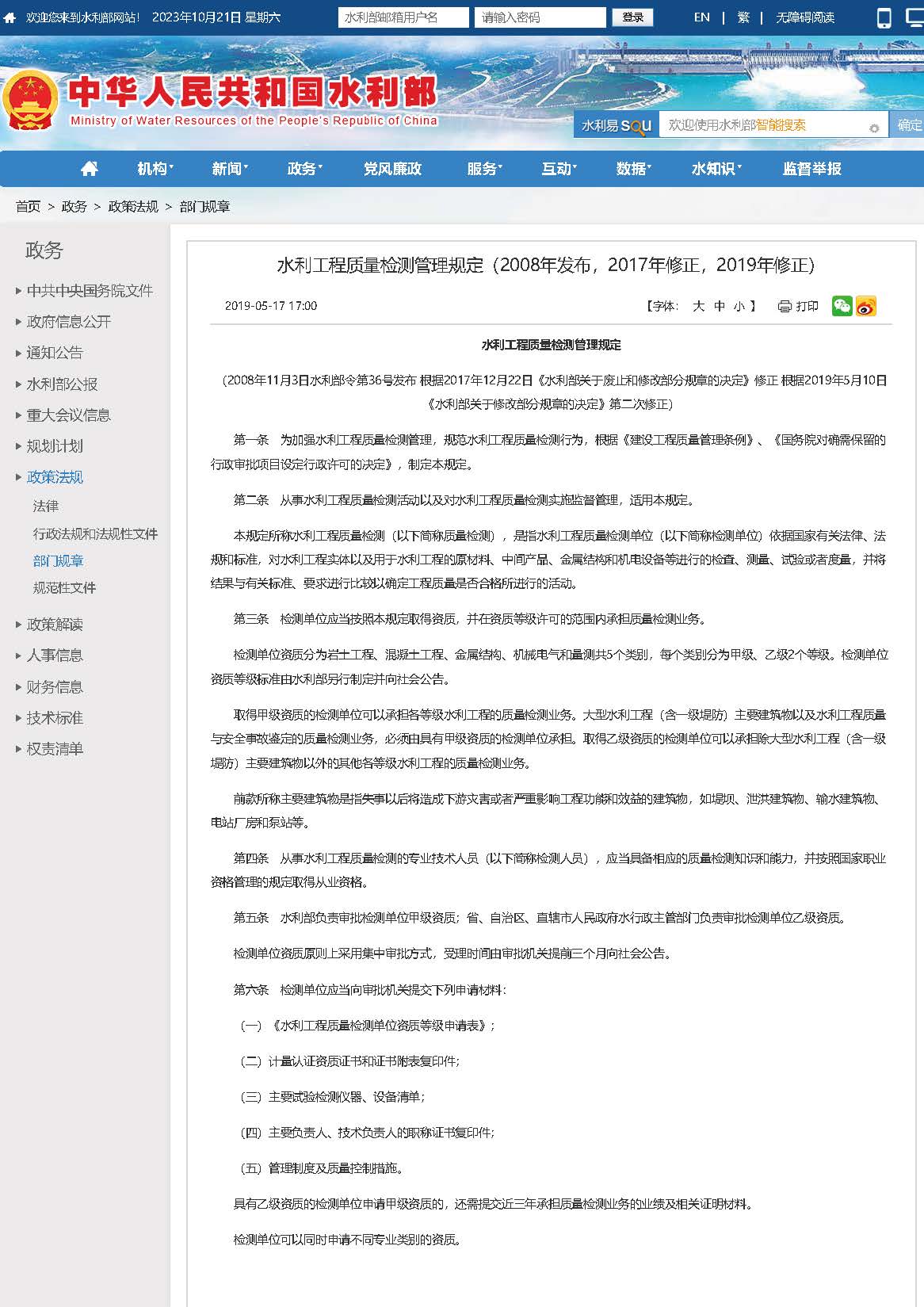Viewport: 924px width, 1307px height.
Task: Click the 水利部邮箱用户名 input field
Action: (x=403, y=17)
